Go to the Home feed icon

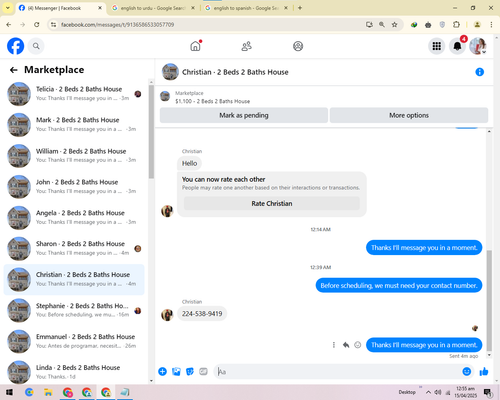[196, 46]
